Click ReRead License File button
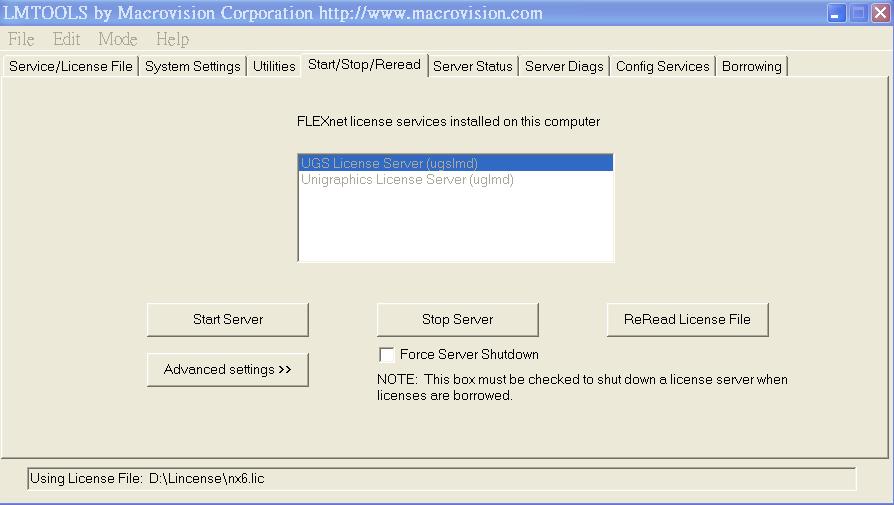Image resolution: width=894 pixels, height=505 pixels. 687,320
